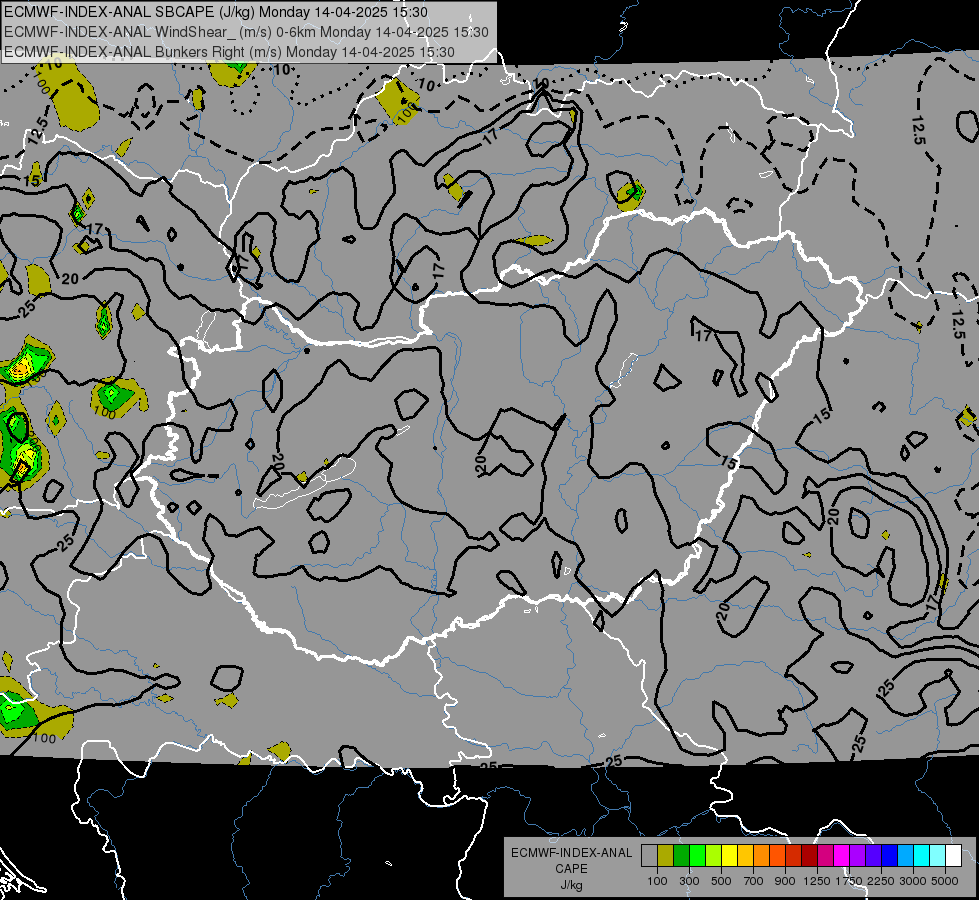979x900 pixels.
Task: Click the WindShear 0-6km title line
Action: [x=246, y=32]
